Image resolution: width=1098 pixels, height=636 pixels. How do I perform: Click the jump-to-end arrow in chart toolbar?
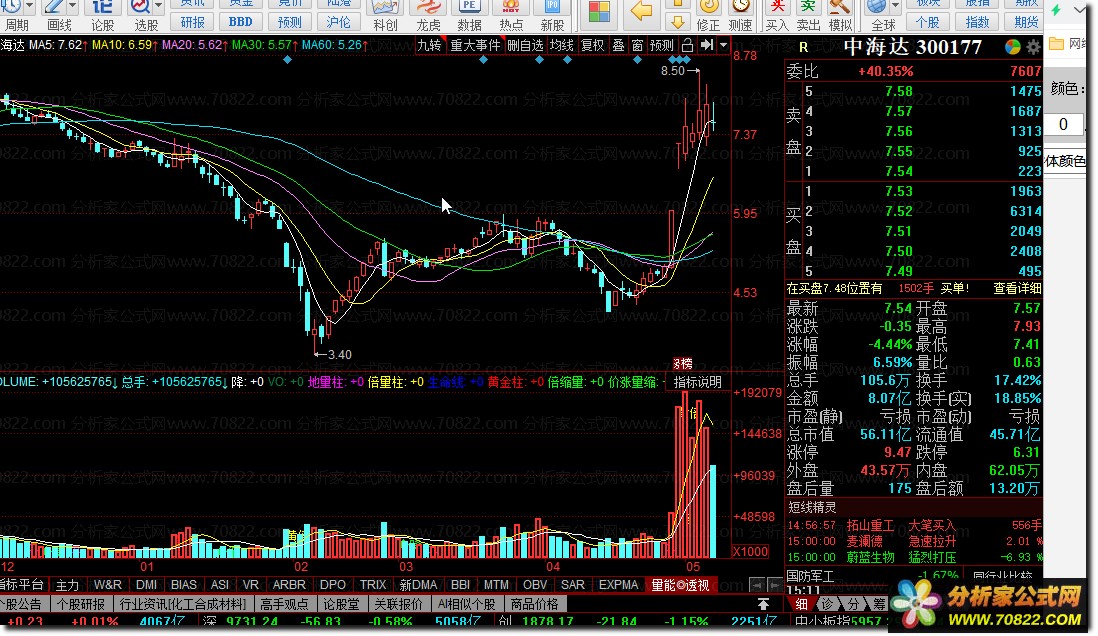[707, 45]
